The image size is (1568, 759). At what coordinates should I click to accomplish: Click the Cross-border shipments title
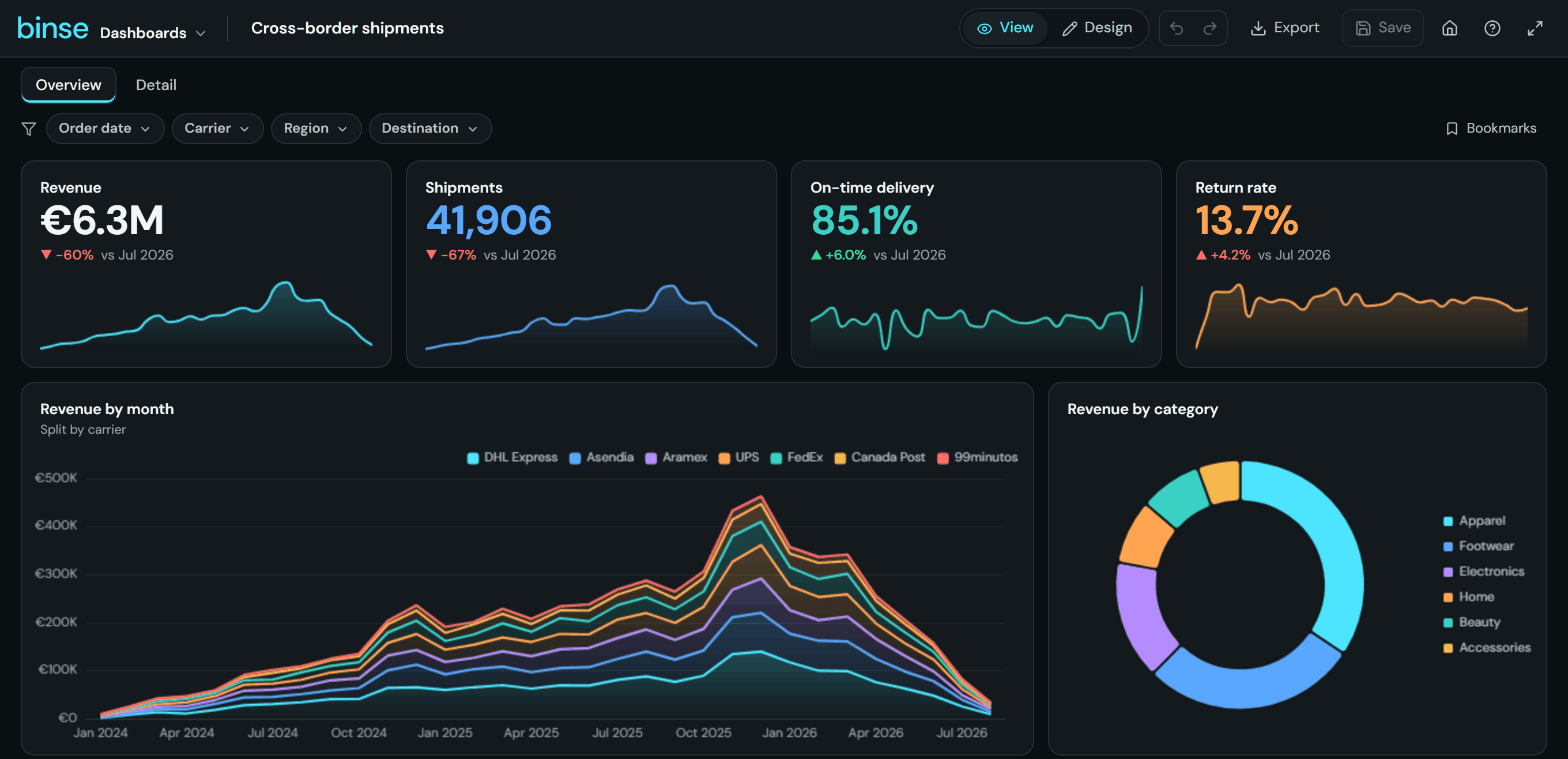(348, 28)
